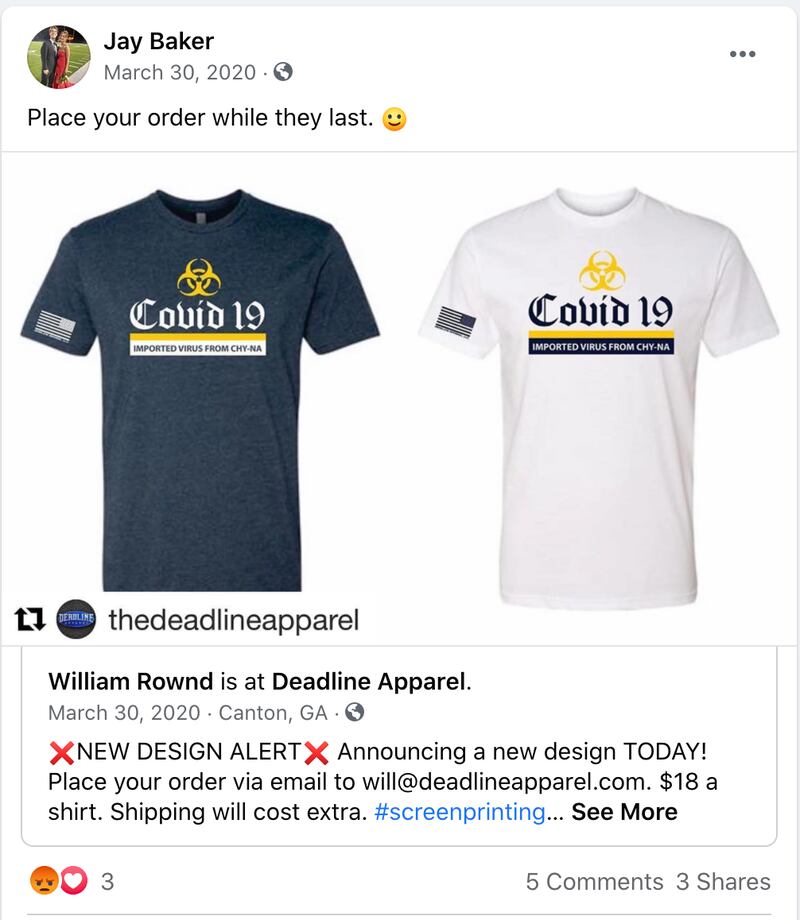Image resolution: width=800 pixels, height=920 pixels.
Task: Click the heart love reaction icon
Action: pos(73,880)
